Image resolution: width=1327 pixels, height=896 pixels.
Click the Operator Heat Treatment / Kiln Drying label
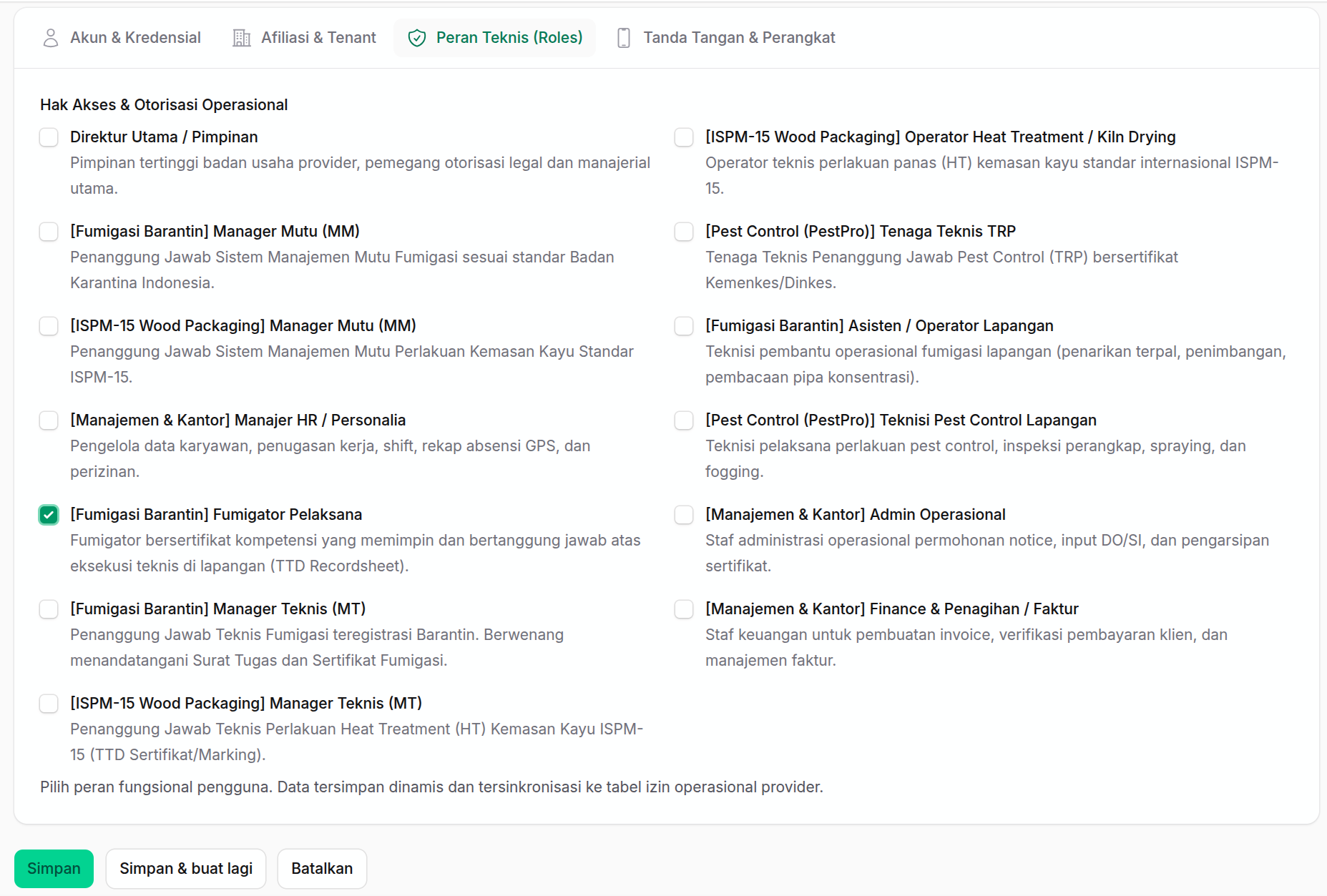[x=941, y=137]
